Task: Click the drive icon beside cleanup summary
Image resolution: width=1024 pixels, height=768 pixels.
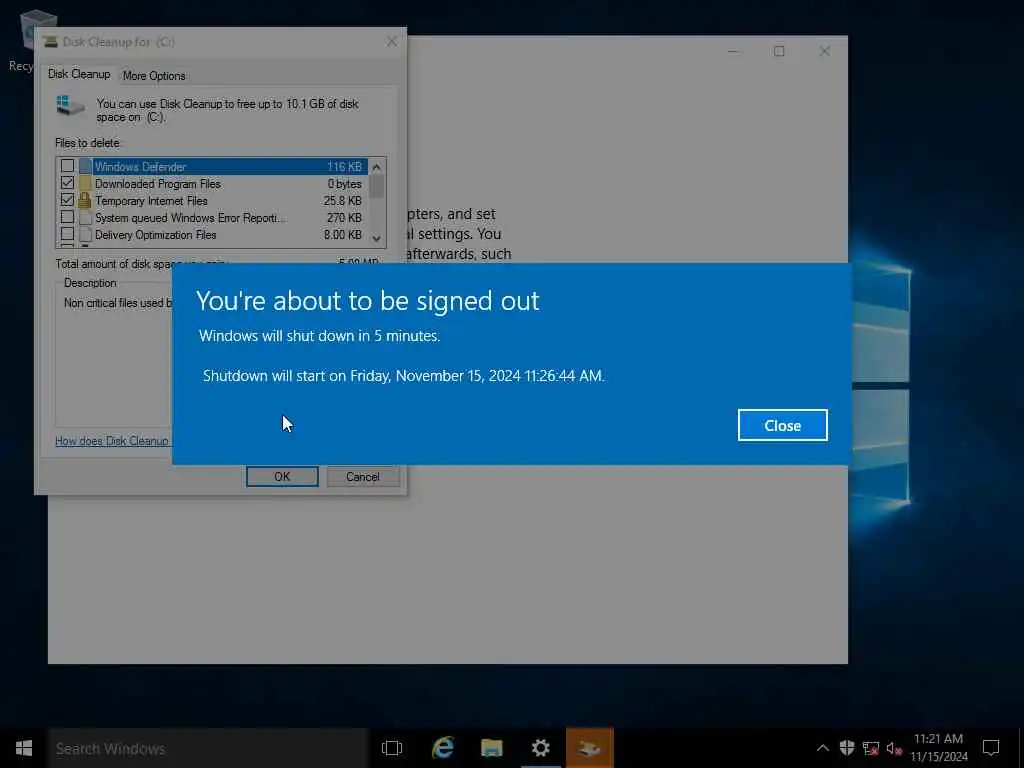Action: click(71, 106)
